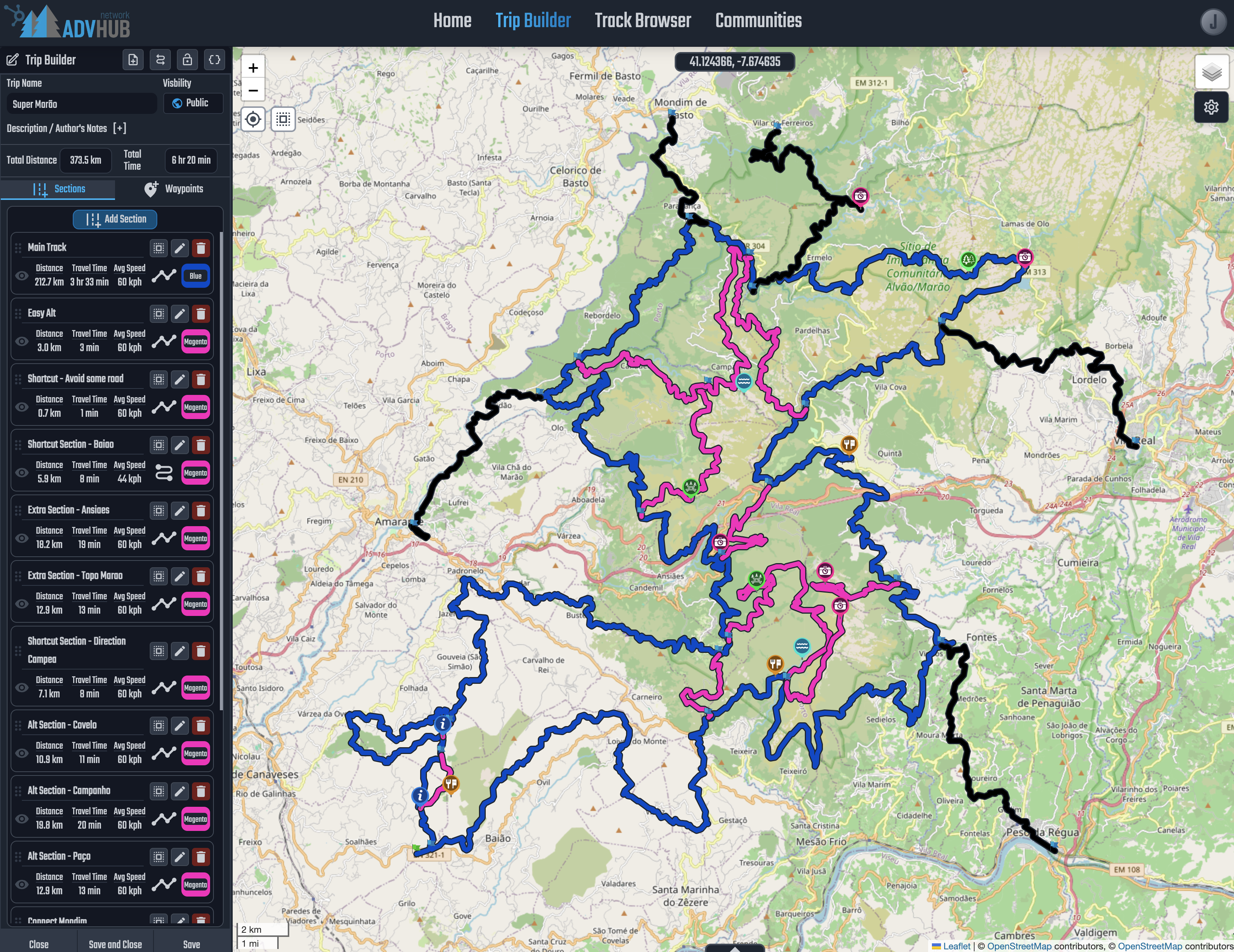Click the lock icon in Trip Builder header
1234x952 pixels.
187,60
